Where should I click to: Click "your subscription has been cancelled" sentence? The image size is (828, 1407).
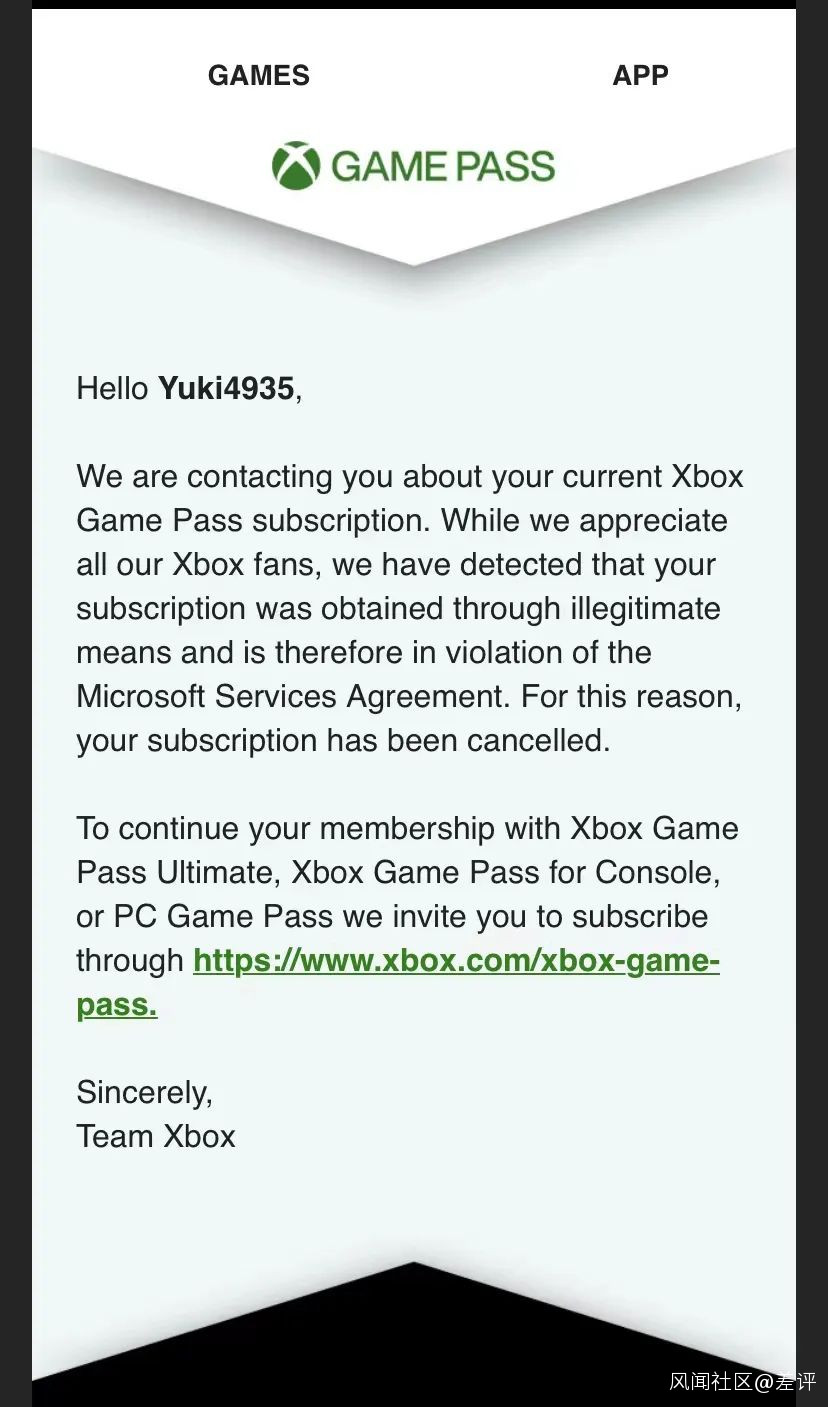click(x=342, y=741)
